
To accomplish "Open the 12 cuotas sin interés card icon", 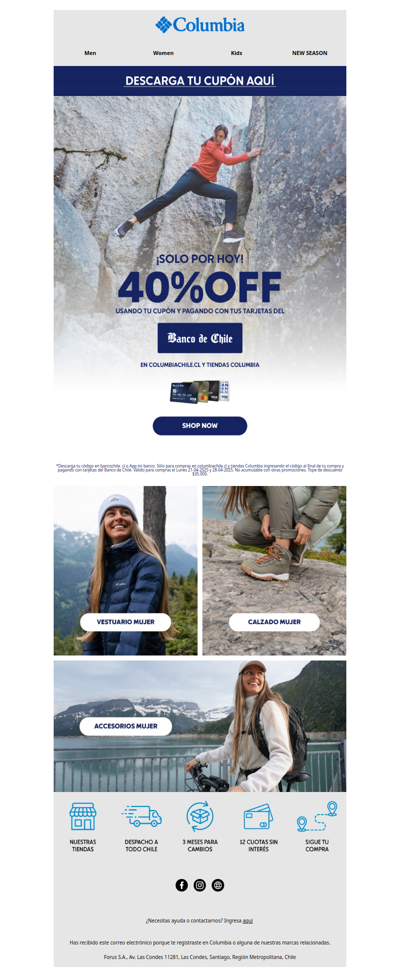I will click(x=258, y=816).
